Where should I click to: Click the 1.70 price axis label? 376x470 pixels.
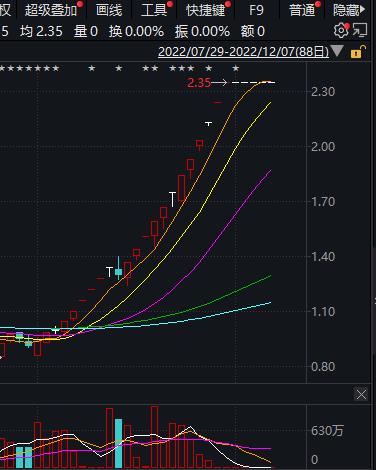coord(323,201)
